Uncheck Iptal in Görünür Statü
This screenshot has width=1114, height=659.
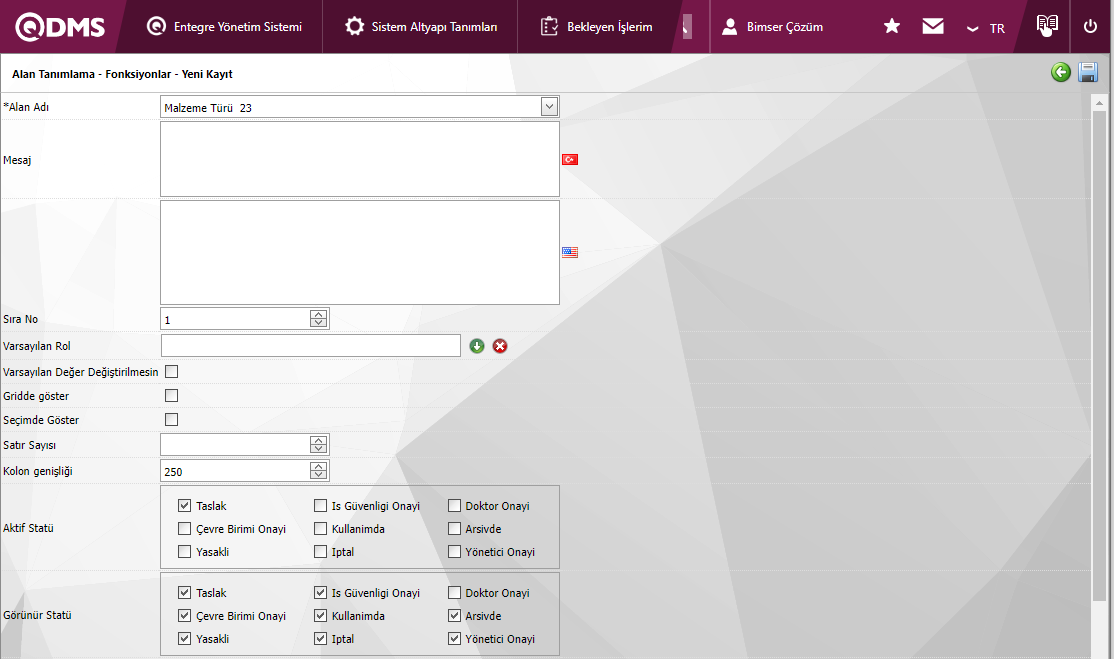[x=320, y=638]
